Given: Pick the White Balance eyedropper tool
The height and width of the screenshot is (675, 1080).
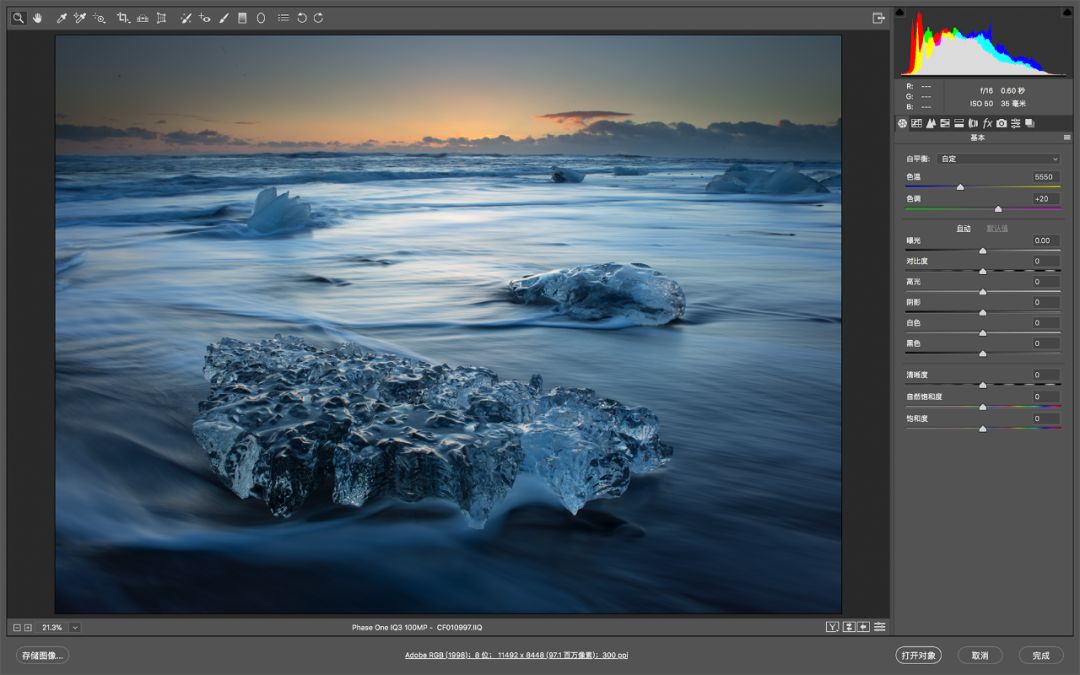Looking at the screenshot, I should tap(61, 18).
